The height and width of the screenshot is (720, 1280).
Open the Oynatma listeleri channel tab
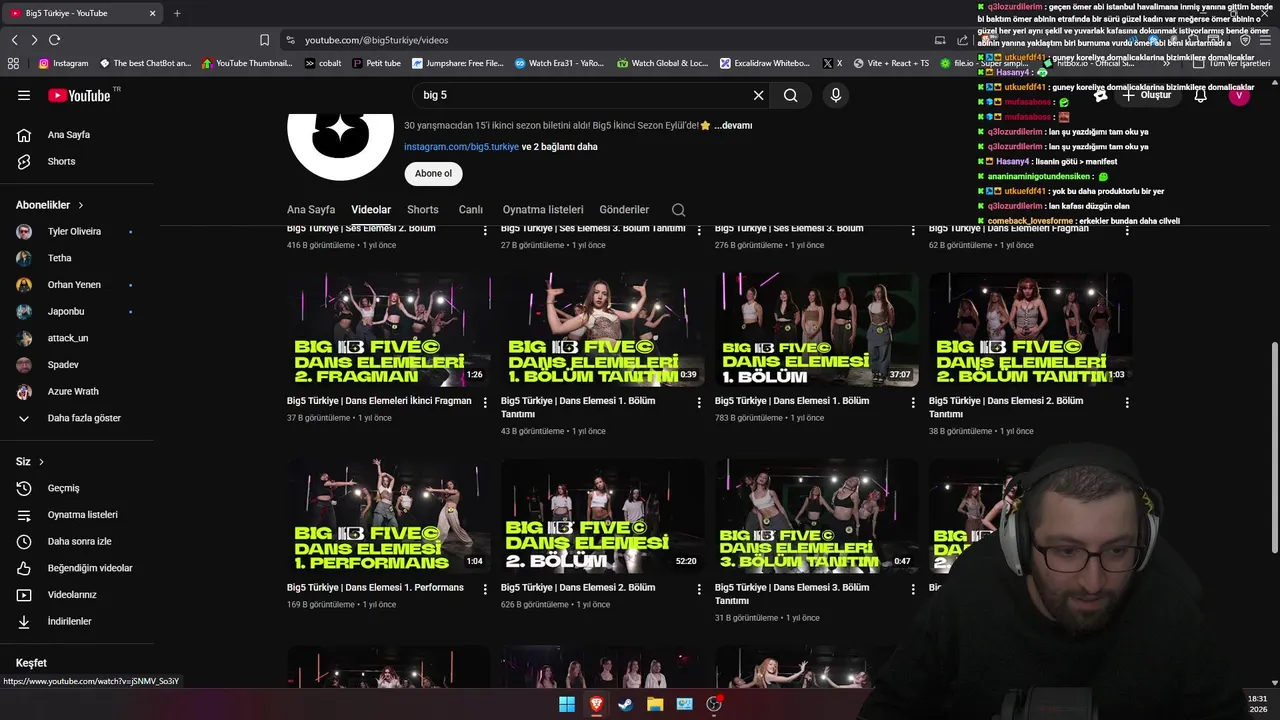tap(543, 210)
